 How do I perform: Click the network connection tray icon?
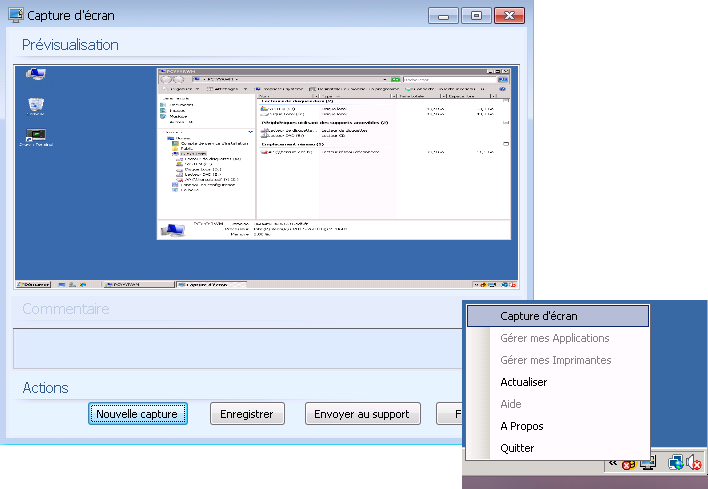point(675,463)
